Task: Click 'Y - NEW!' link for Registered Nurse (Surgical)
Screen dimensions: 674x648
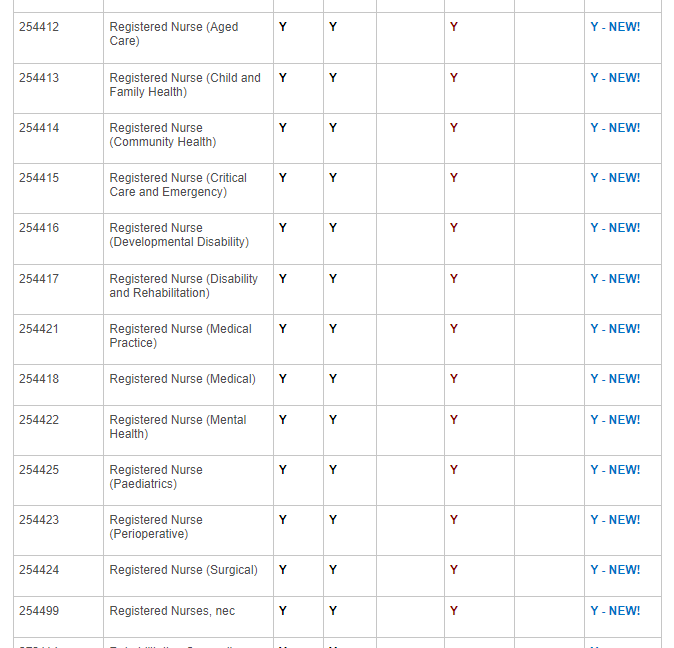Action: tap(614, 570)
